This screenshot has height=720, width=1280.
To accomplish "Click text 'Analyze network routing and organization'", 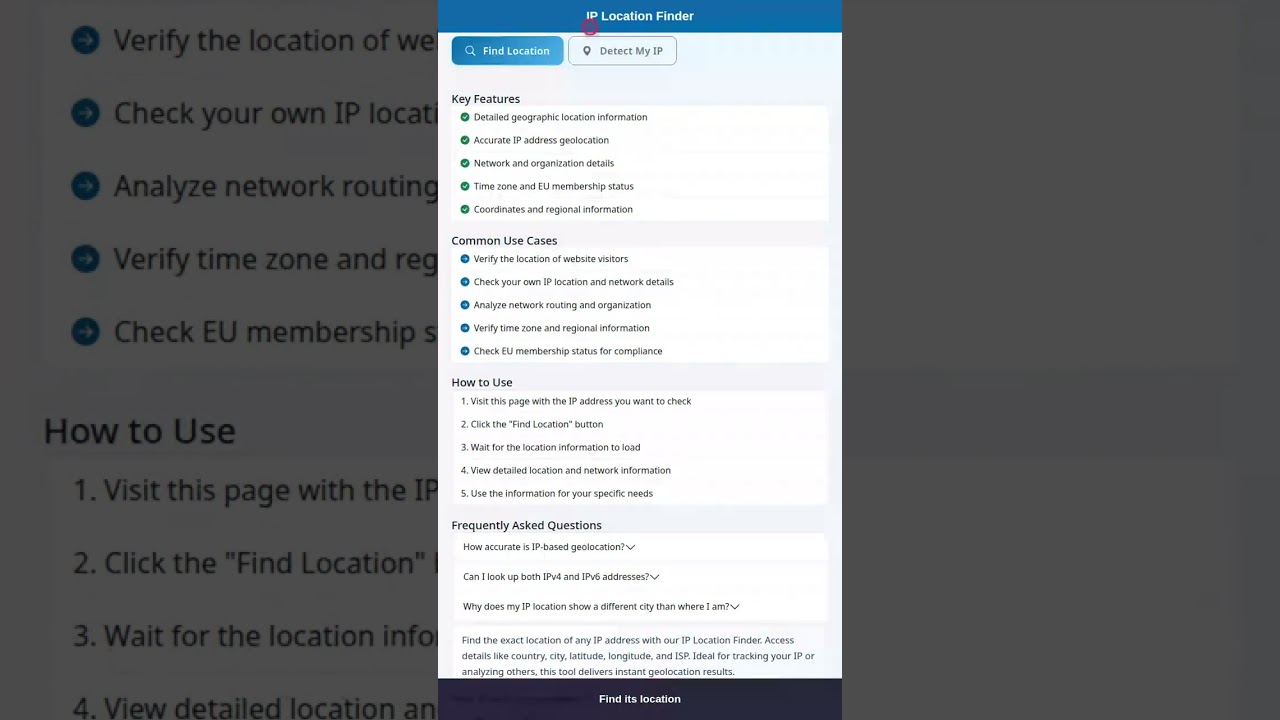I will (x=562, y=305).
